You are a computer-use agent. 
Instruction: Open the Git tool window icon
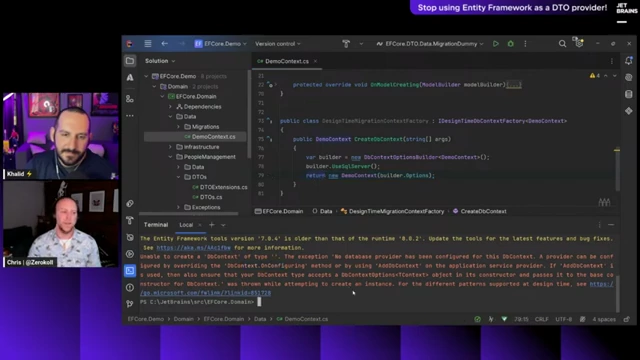click(130, 304)
